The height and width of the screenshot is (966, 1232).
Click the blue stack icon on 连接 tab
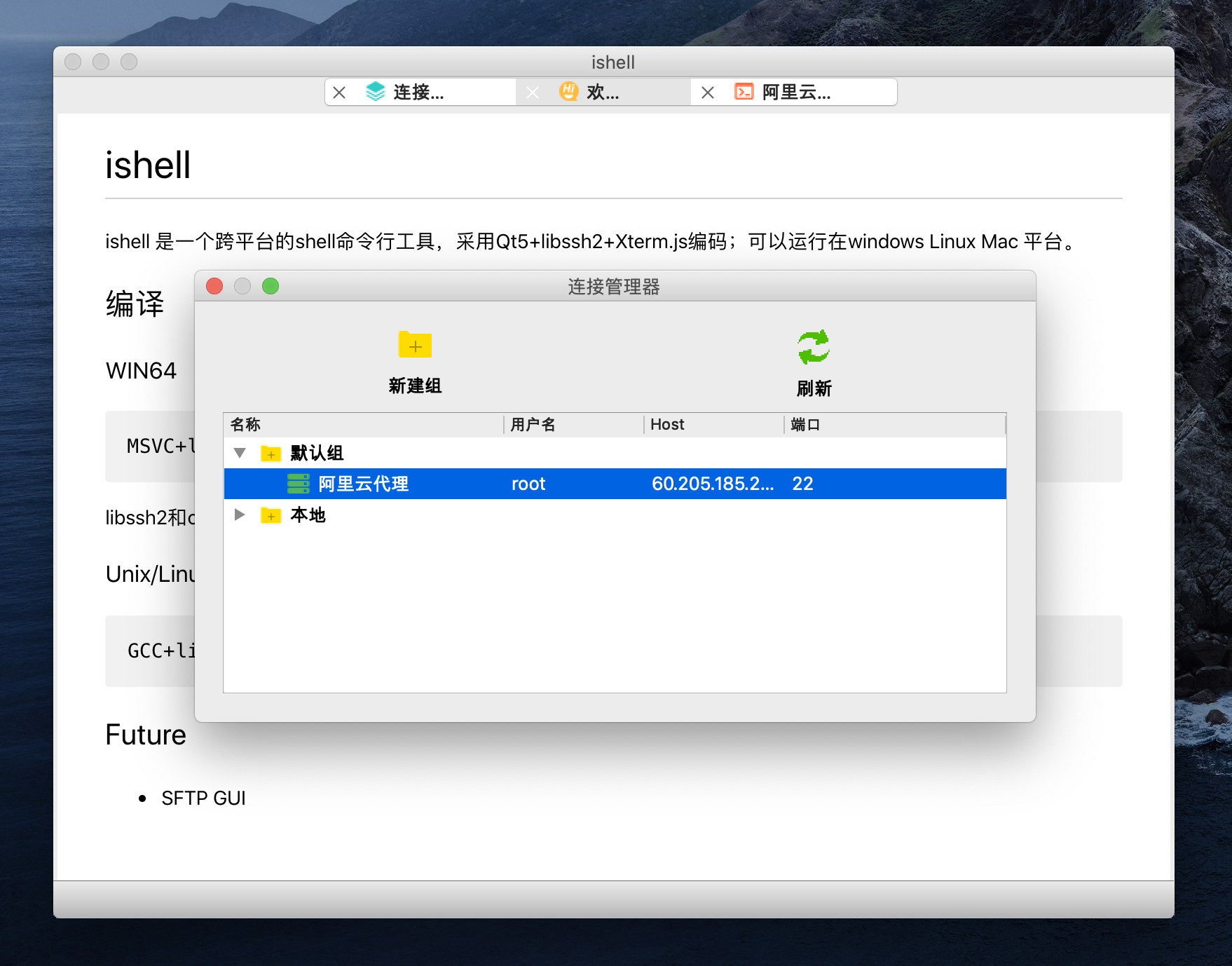point(374,91)
